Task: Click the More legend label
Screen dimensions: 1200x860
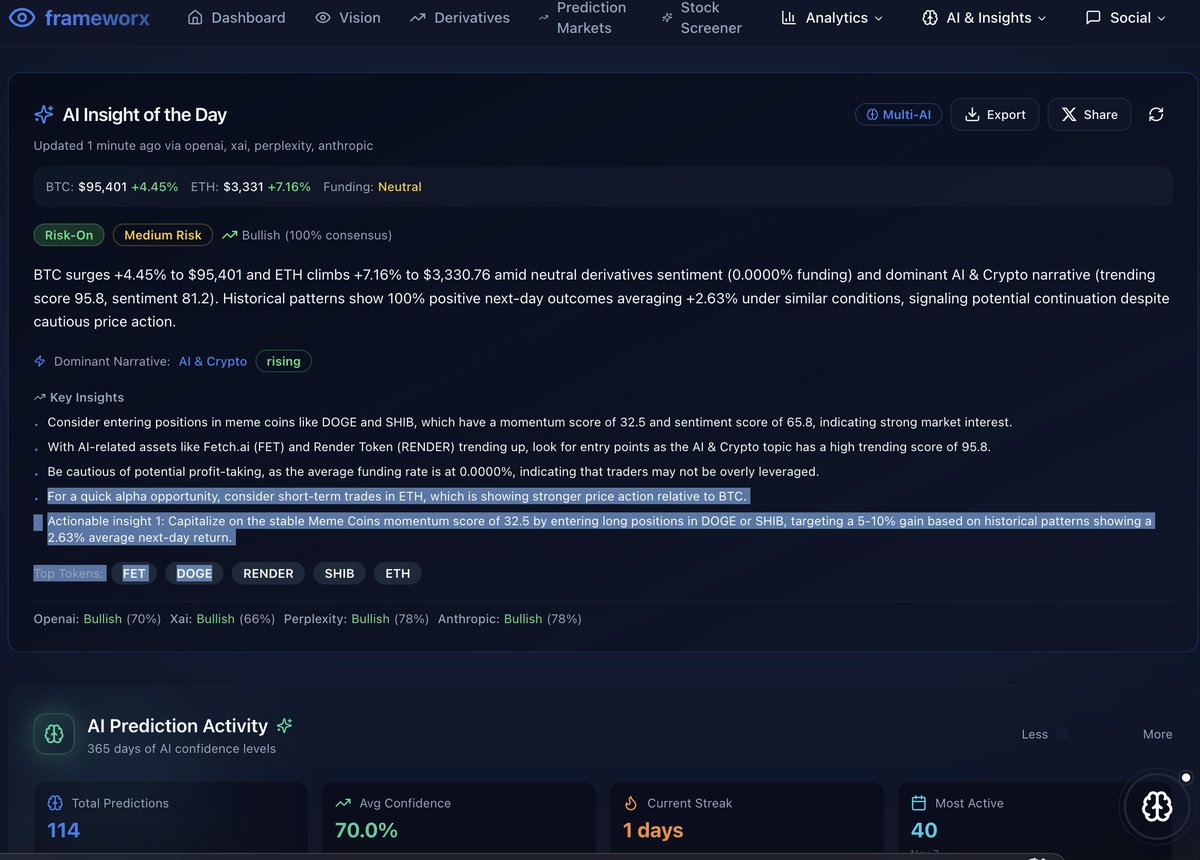Action: click(1157, 734)
